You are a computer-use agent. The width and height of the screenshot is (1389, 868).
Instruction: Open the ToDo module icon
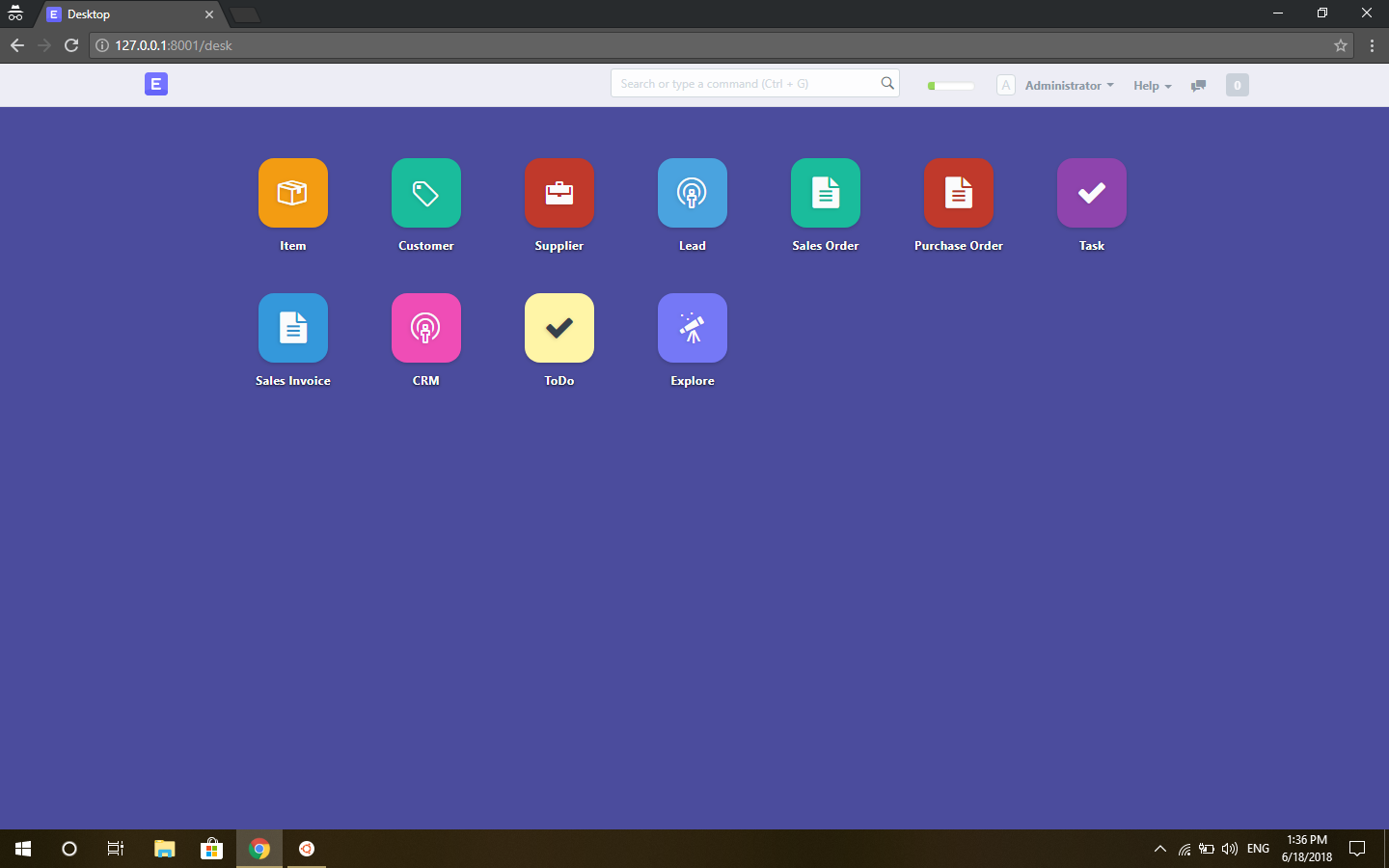tap(559, 328)
